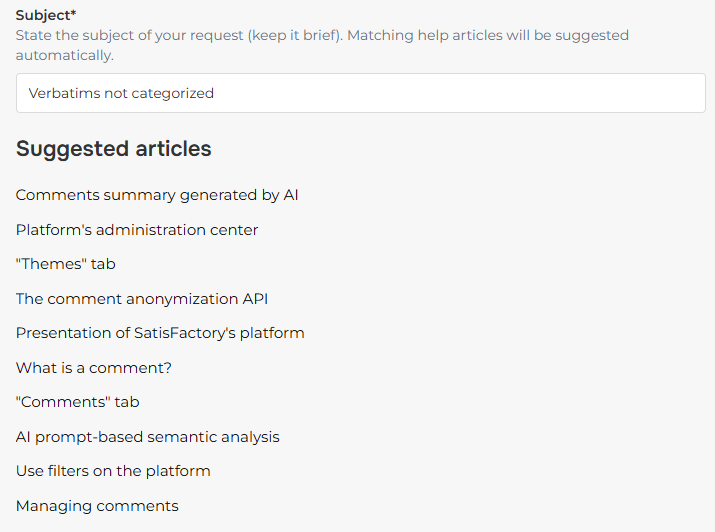Go to the comment anonymization API article
Image resolution: width=715 pixels, height=532 pixels.
142,299
